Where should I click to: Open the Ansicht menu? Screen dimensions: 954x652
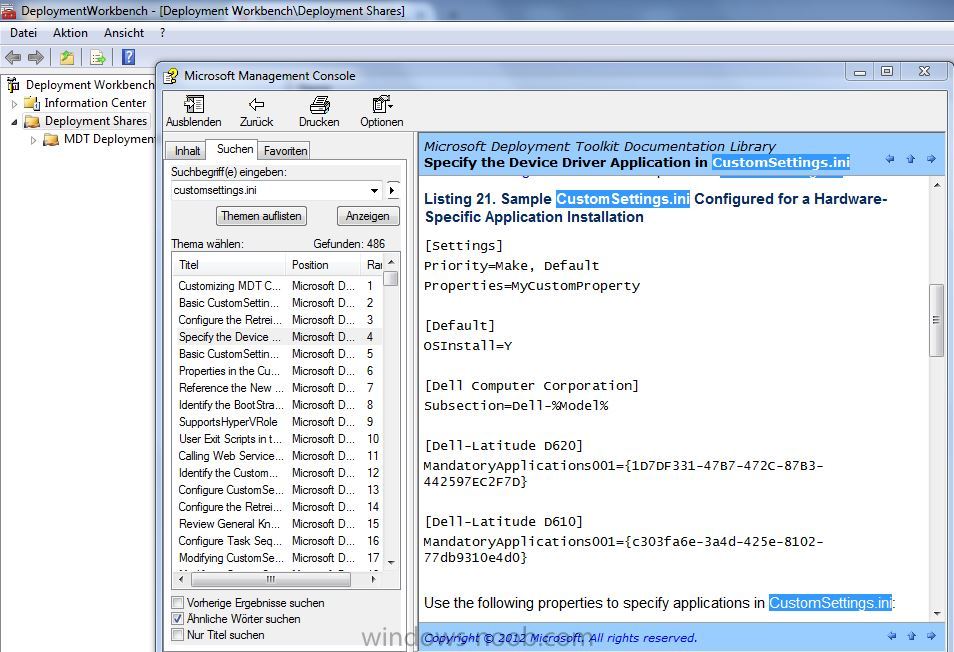pyautogui.click(x=124, y=33)
